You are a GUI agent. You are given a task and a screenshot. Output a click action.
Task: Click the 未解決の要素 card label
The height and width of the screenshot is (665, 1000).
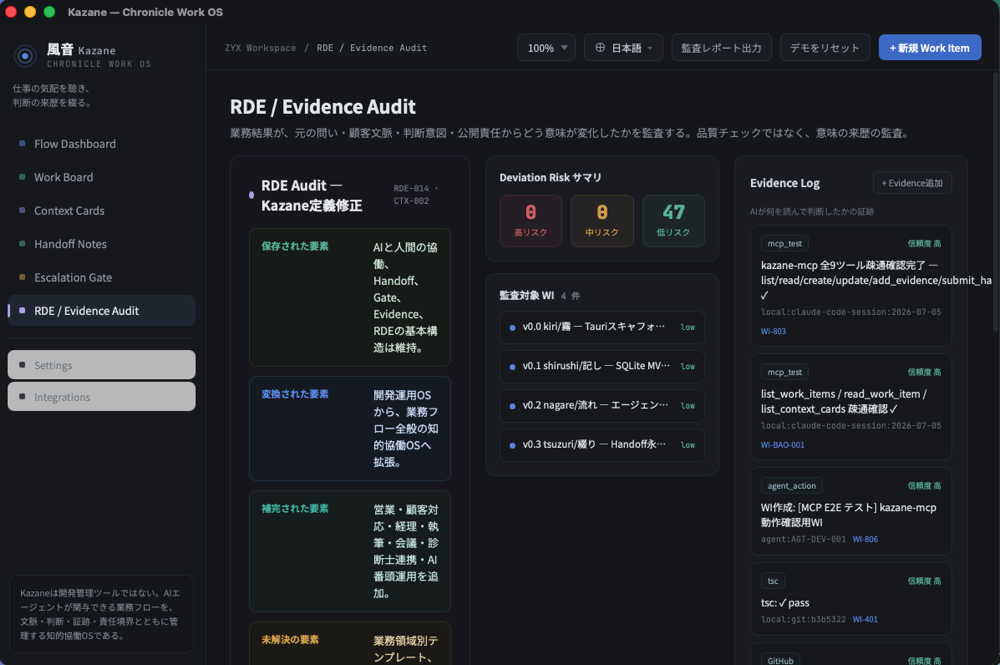coord(290,639)
